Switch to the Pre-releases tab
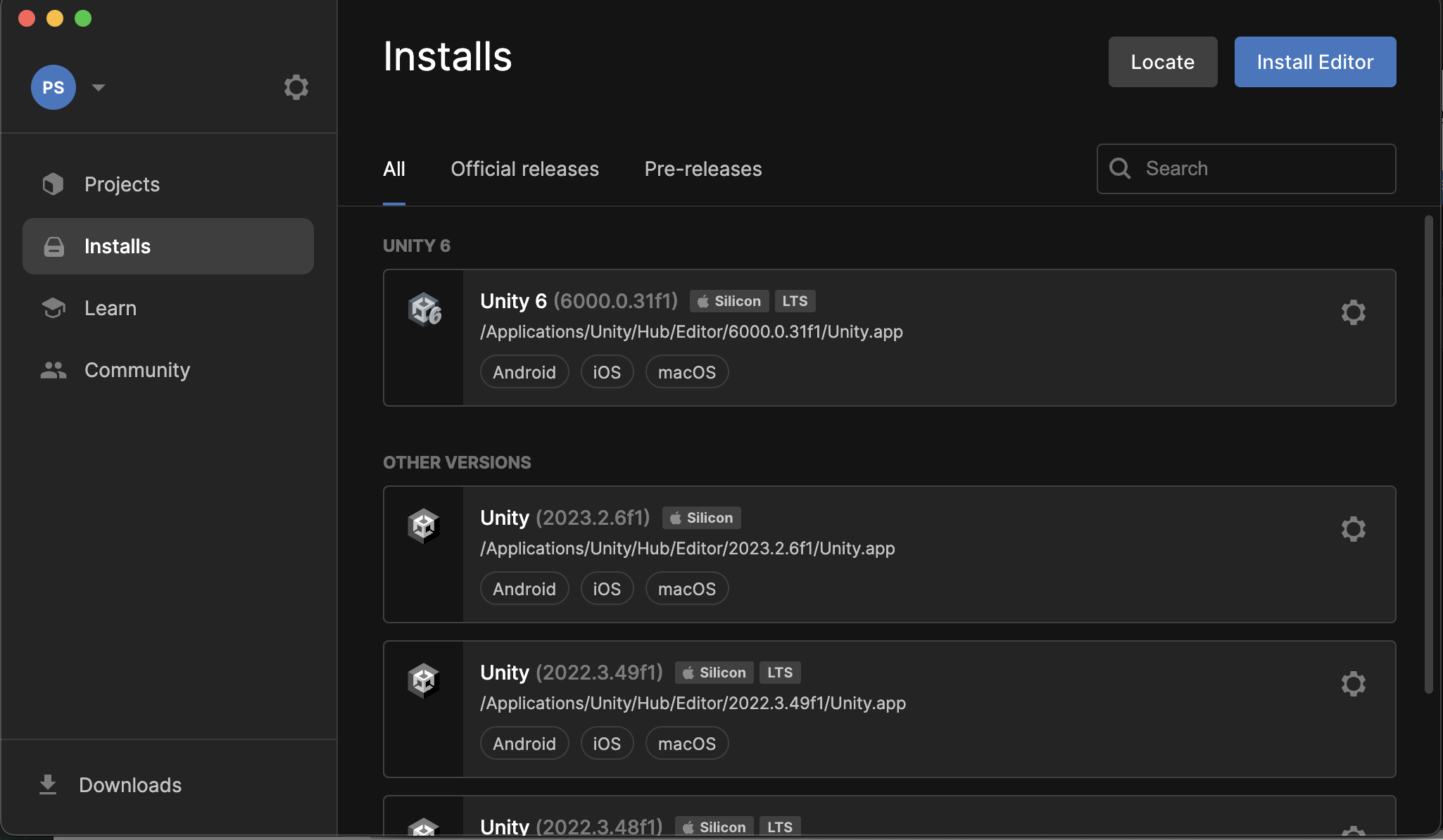1443x840 pixels. 702,169
